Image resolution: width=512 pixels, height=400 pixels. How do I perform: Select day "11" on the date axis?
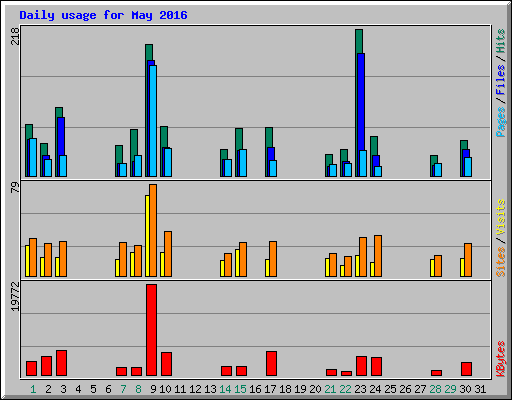pyautogui.click(x=180, y=389)
